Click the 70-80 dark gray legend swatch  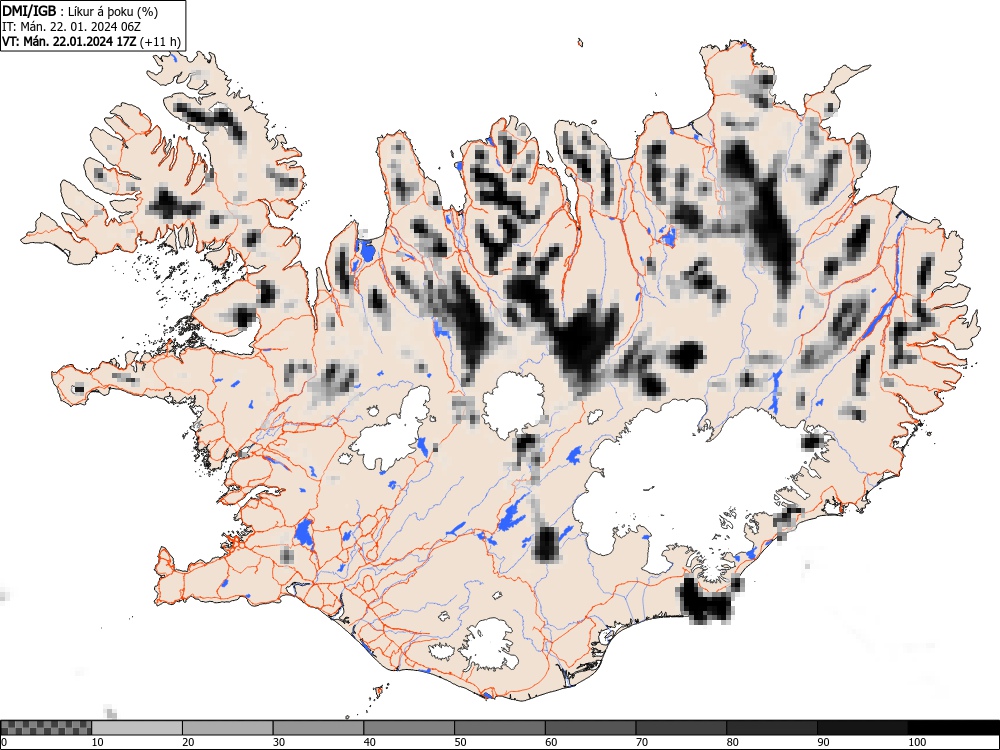680,728
